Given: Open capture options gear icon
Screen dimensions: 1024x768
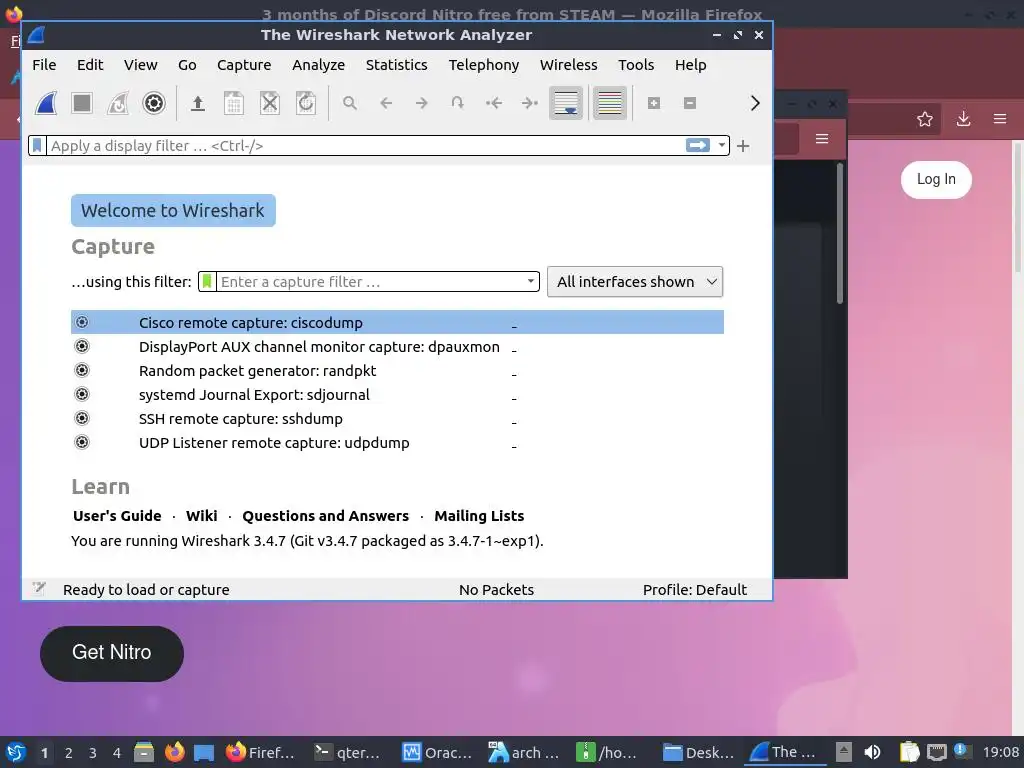Looking at the screenshot, I should [x=153, y=103].
